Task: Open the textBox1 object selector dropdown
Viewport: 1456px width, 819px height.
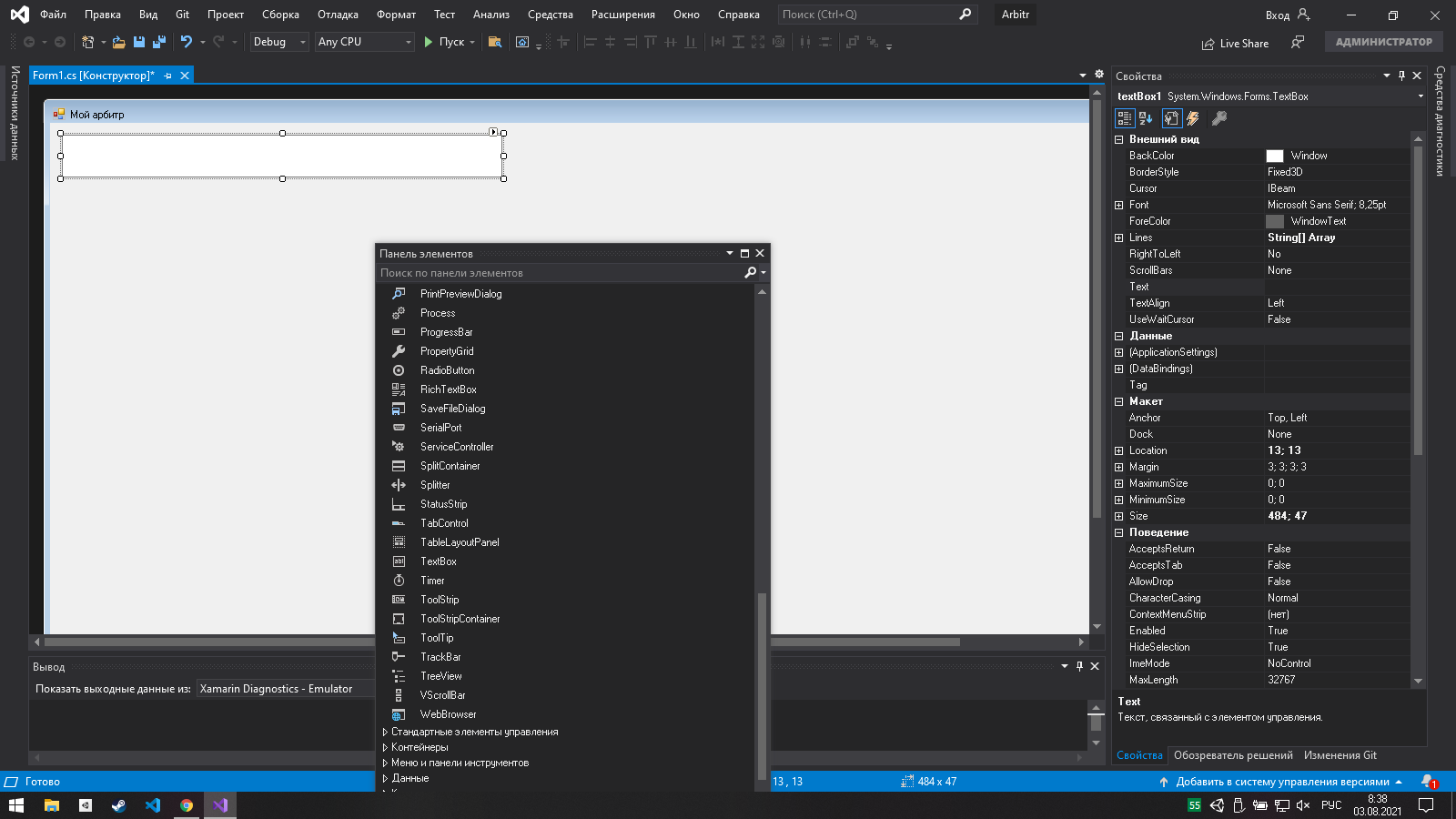Action: click(1420, 96)
